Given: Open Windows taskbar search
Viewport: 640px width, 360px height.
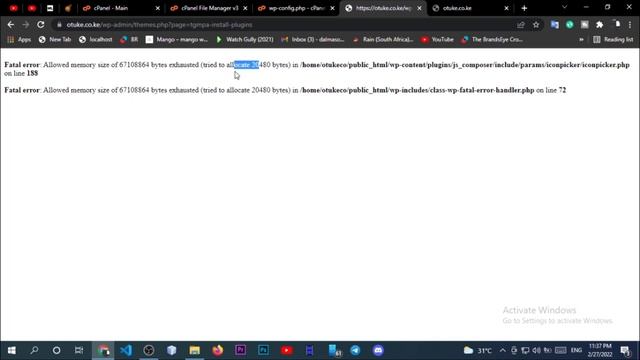Looking at the screenshot, I should [34, 350].
